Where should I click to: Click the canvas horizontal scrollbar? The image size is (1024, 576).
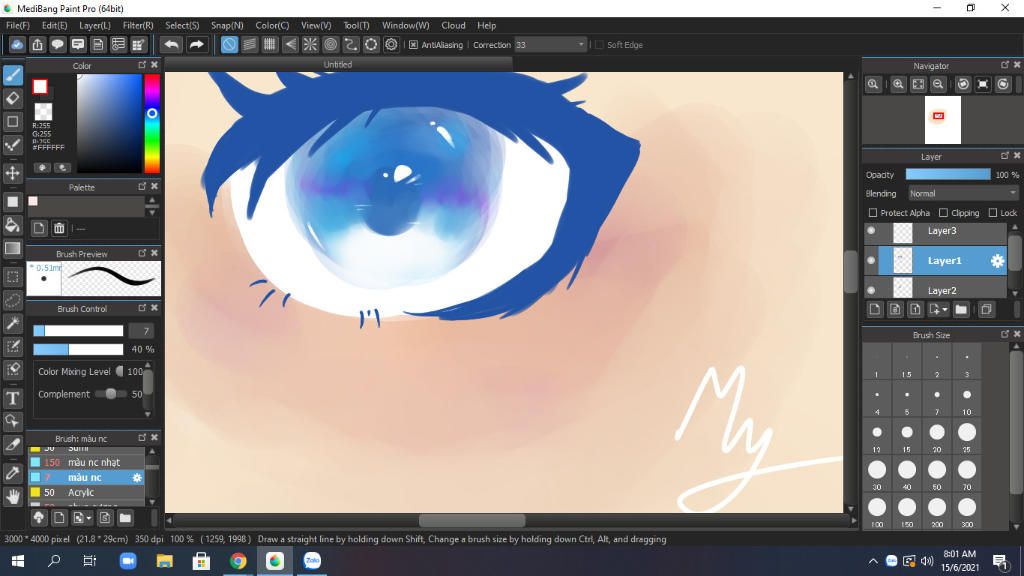[x=472, y=520]
